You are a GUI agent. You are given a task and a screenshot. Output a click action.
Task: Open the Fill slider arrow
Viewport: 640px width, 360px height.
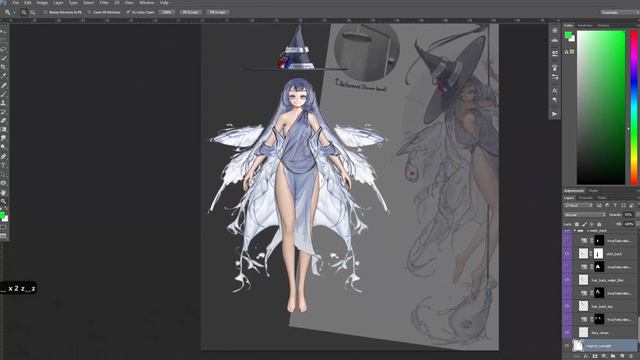click(x=638, y=224)
